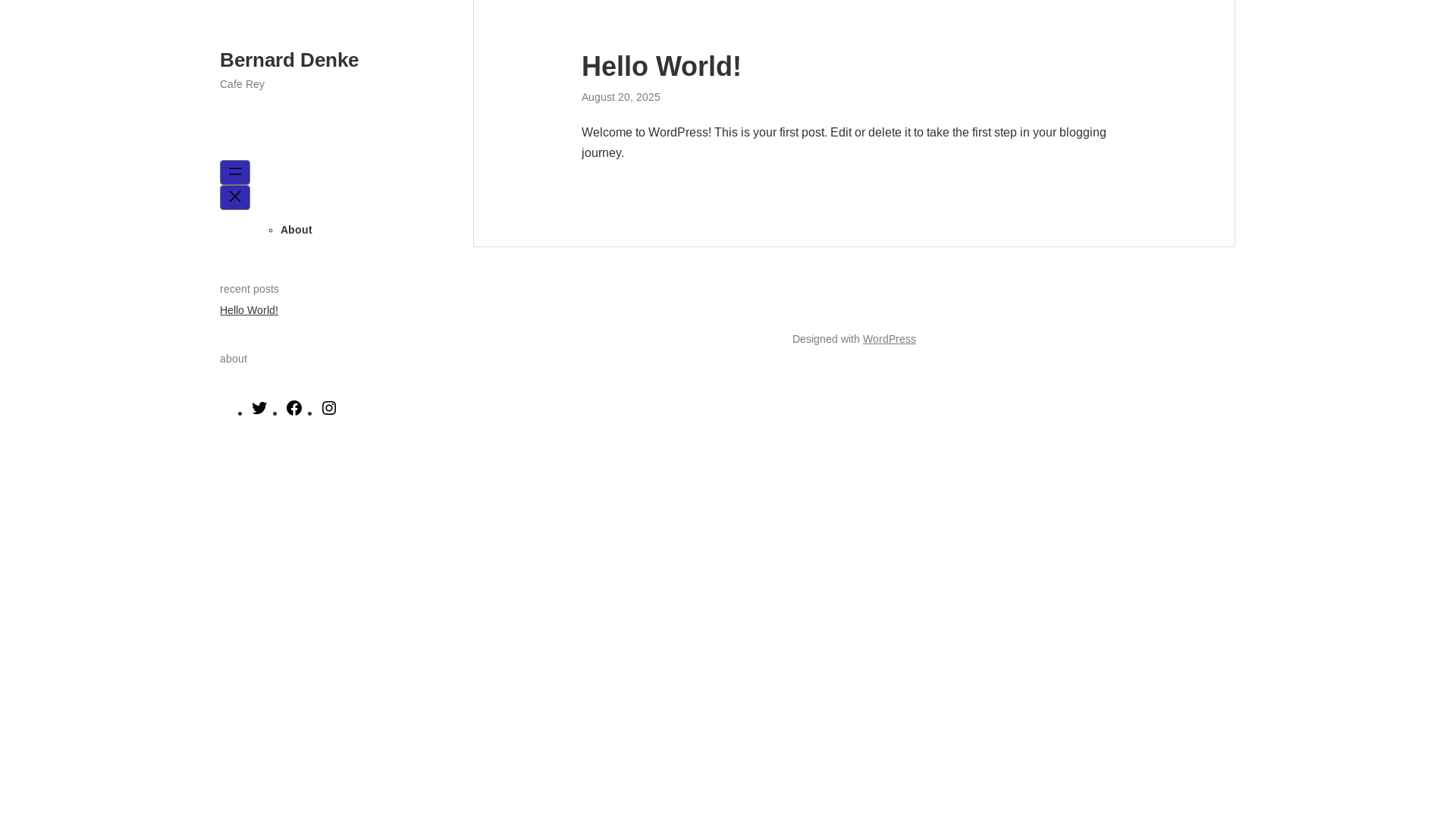The image size is (1456, 819).
Task: Click the Hello World! post heading
Action: tap(661, 67)
